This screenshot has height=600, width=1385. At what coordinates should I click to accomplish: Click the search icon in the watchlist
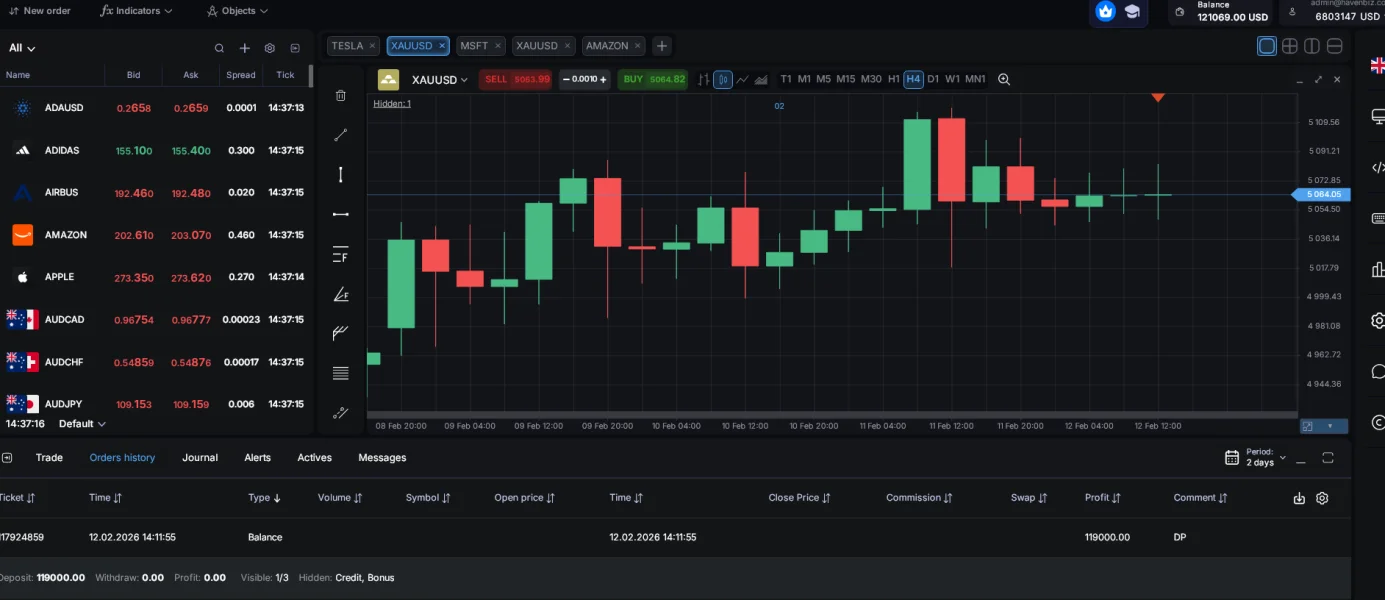(219, 48)
